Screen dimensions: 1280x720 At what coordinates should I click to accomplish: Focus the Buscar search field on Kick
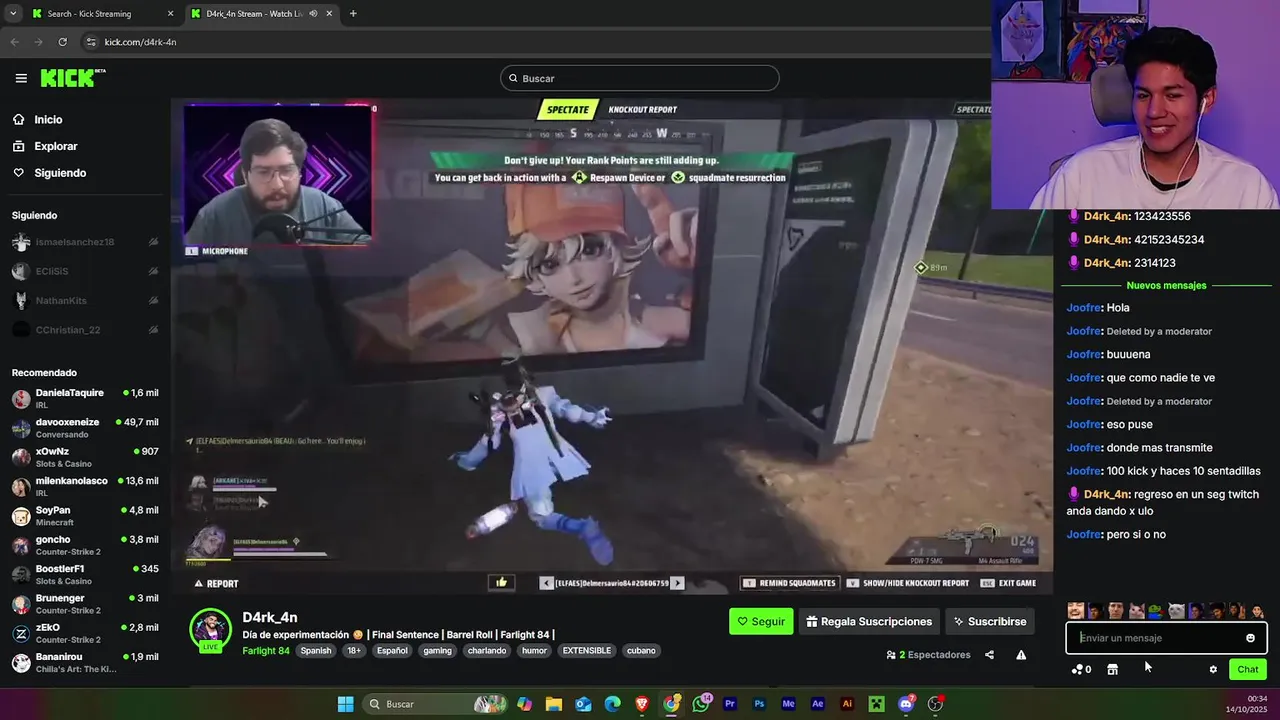[x=640, y=78]
